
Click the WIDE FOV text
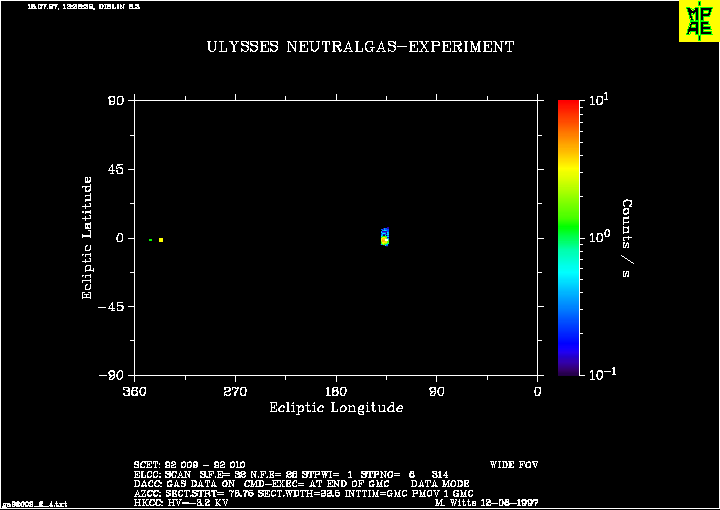tap(514, 465)
